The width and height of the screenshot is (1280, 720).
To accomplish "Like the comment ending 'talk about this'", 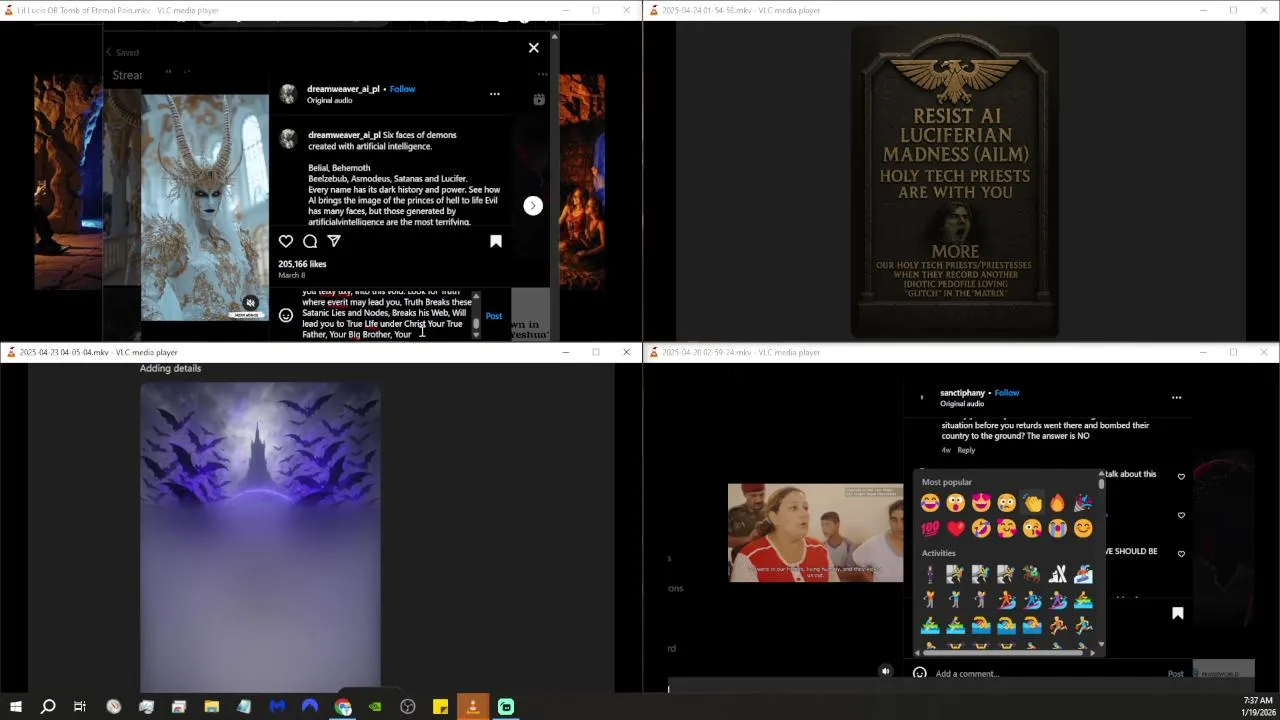I will point(1181,477).
